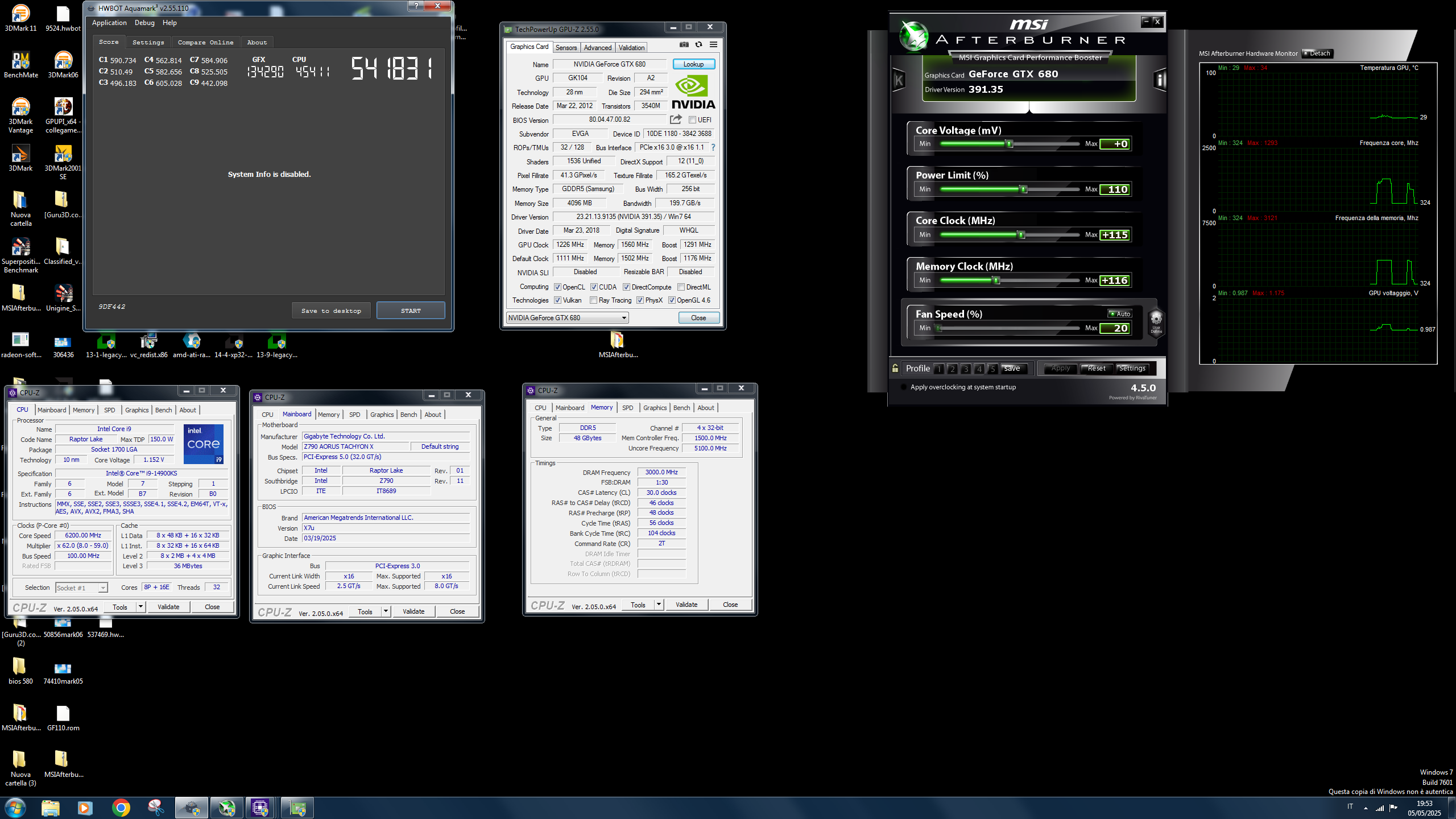1456x819 pixels.
Task: Click Validate in the CPU-Z Memory window
Action: (x=686, y=605)
